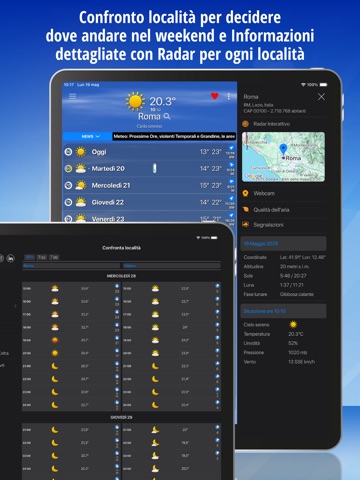
Task: Open the hamburger menu on Roma forecast screen
Action: pos(72,96)
